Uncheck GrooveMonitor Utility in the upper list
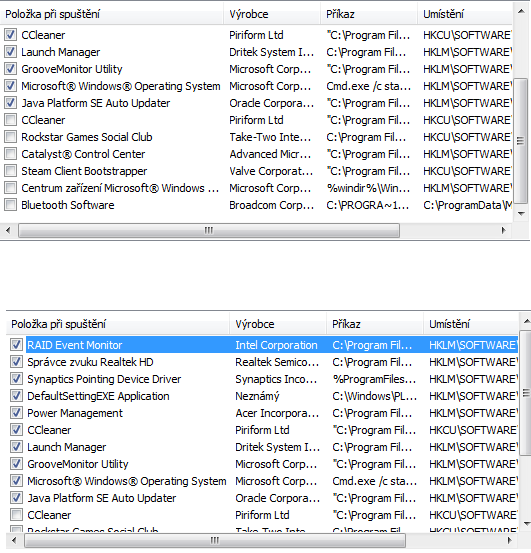This screenshot has width=531, height=553. pos(10,68)
